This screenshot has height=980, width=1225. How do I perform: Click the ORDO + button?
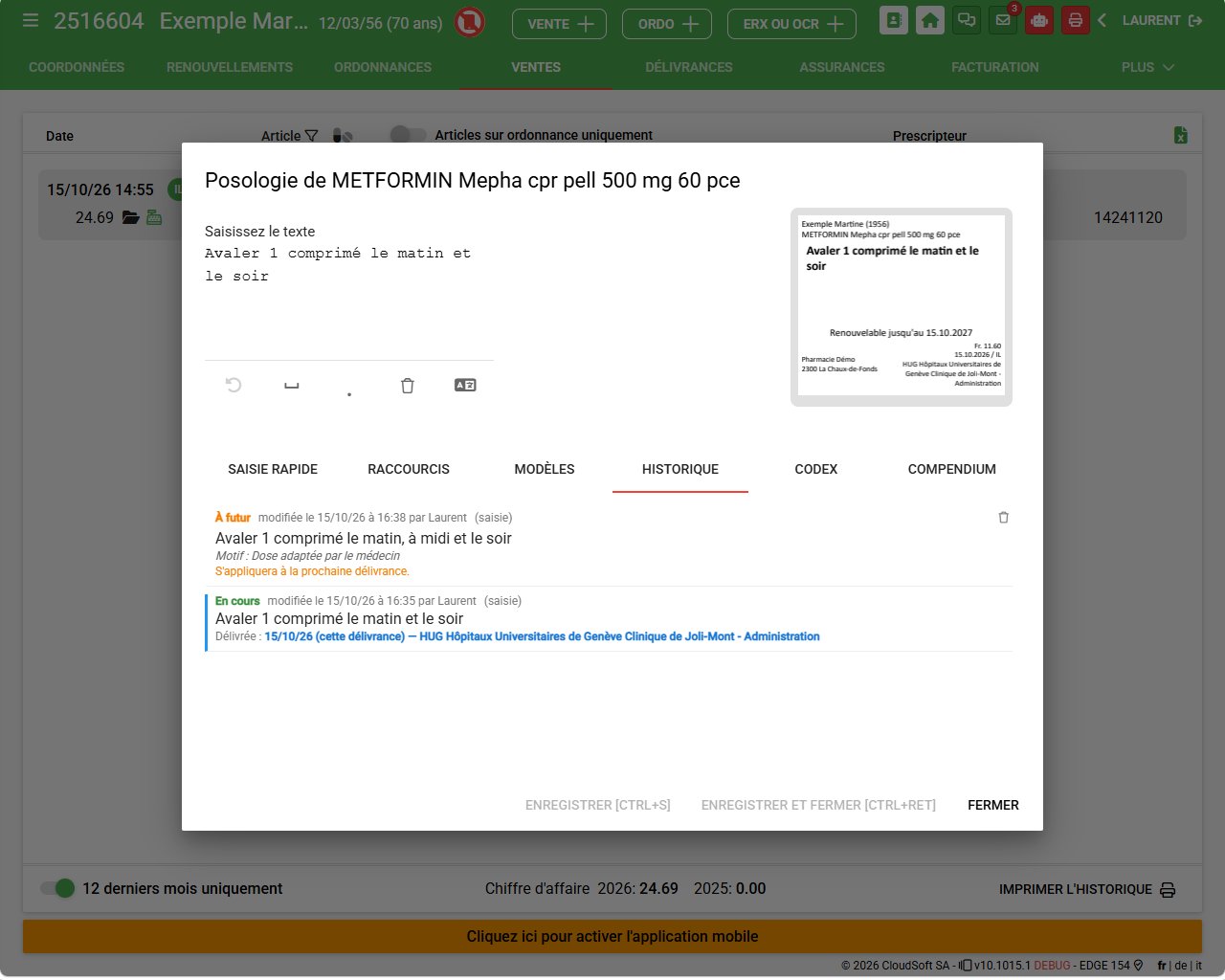[x=667, y=24]
